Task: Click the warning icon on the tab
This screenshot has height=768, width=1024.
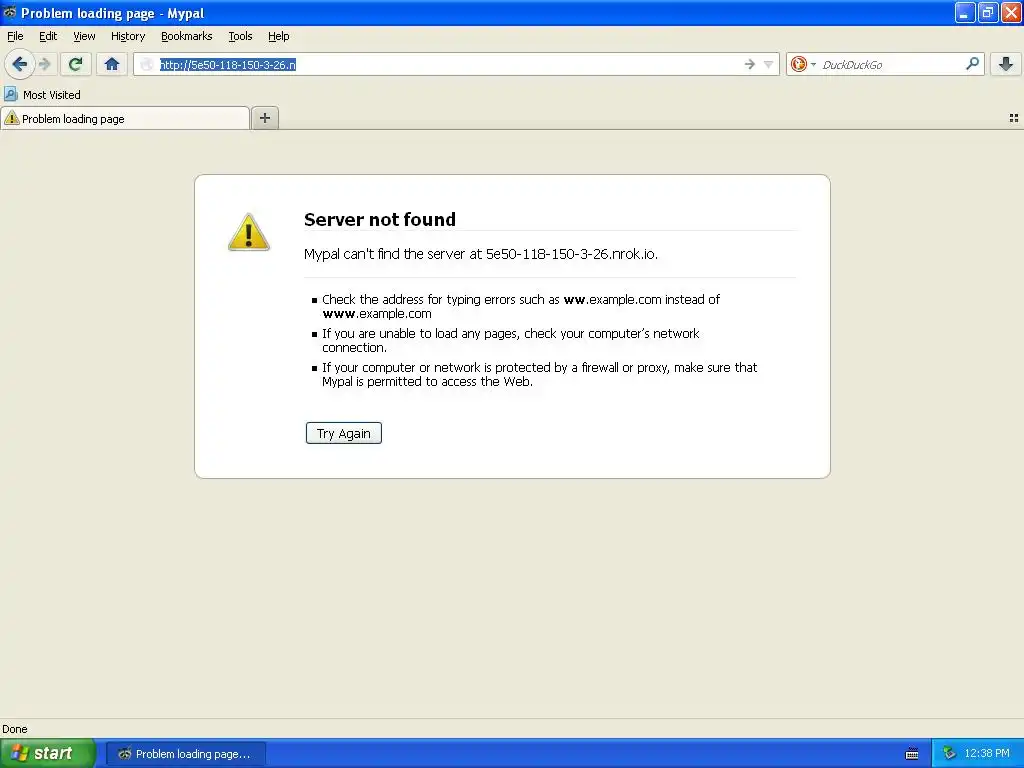Action: click(x=11, y=118)
